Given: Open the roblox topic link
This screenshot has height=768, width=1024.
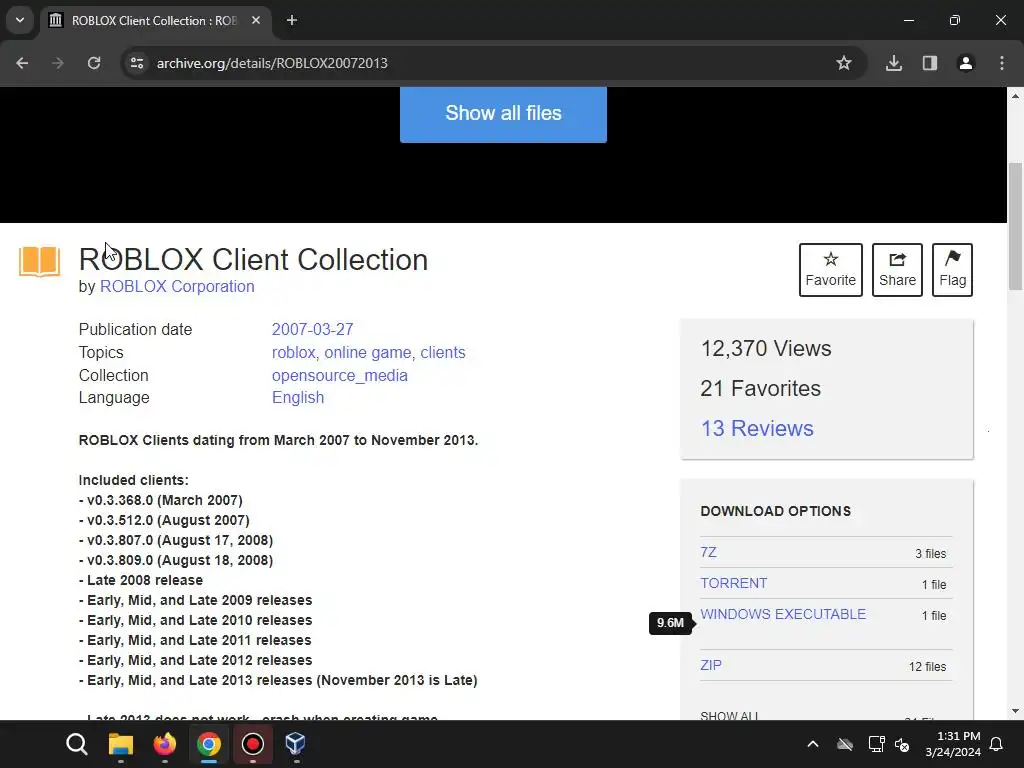Looking at the screenshot, I should pos(294,353).
